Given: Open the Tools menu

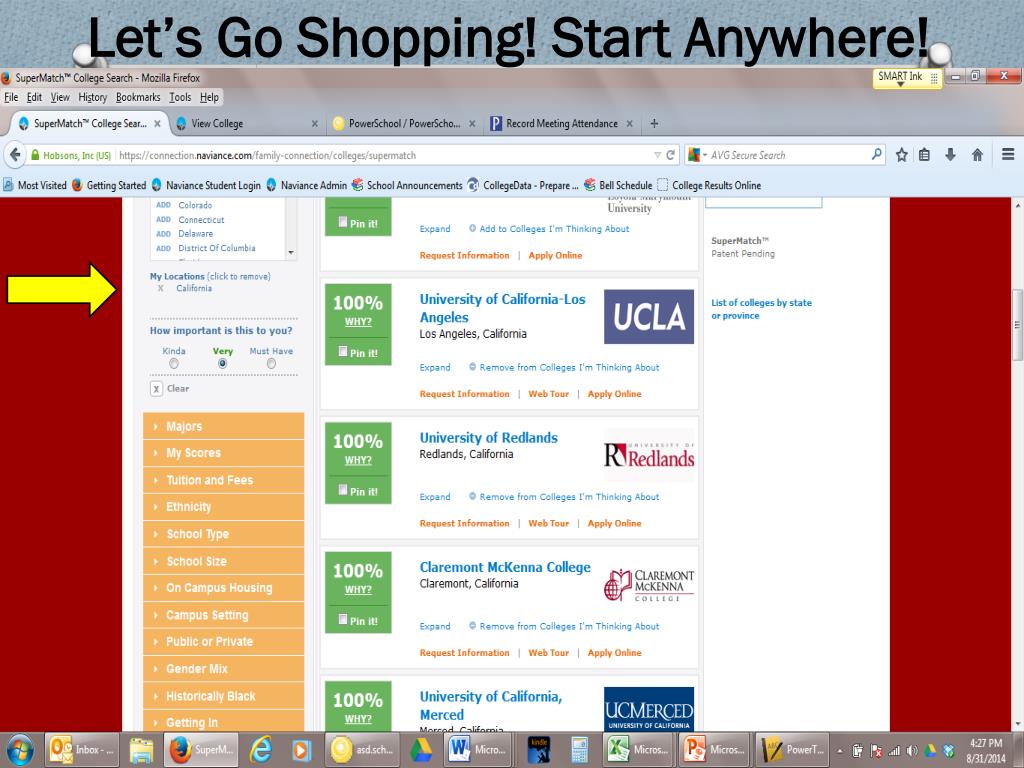Looking at the screenshot, I should [180, 97].
